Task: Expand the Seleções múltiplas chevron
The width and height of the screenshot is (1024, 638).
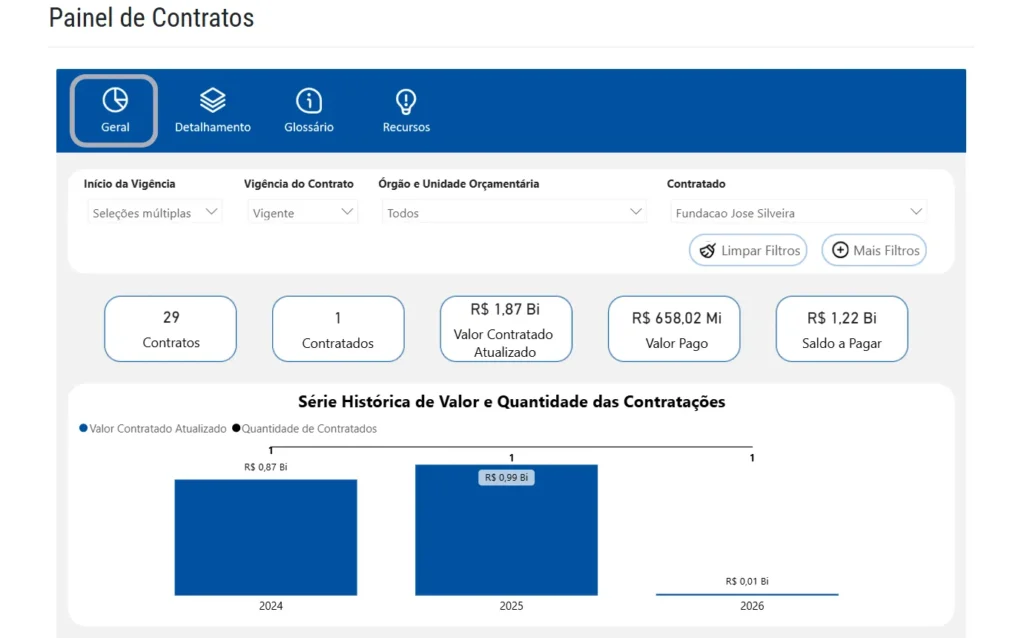Action: 211,212
